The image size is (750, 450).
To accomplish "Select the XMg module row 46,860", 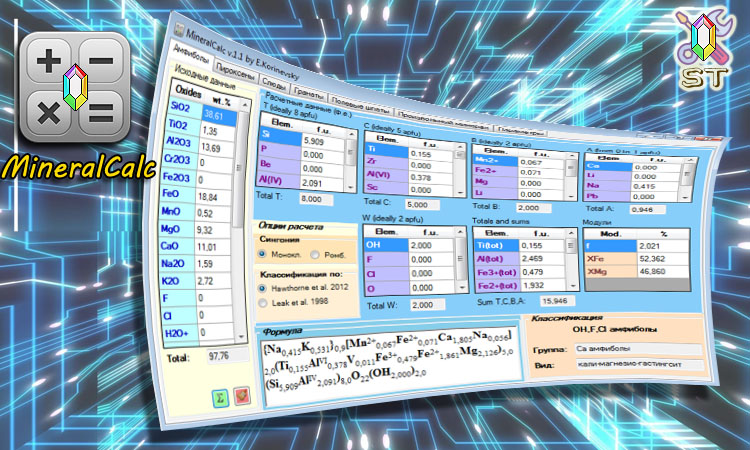I will click(x=637, y=272).
